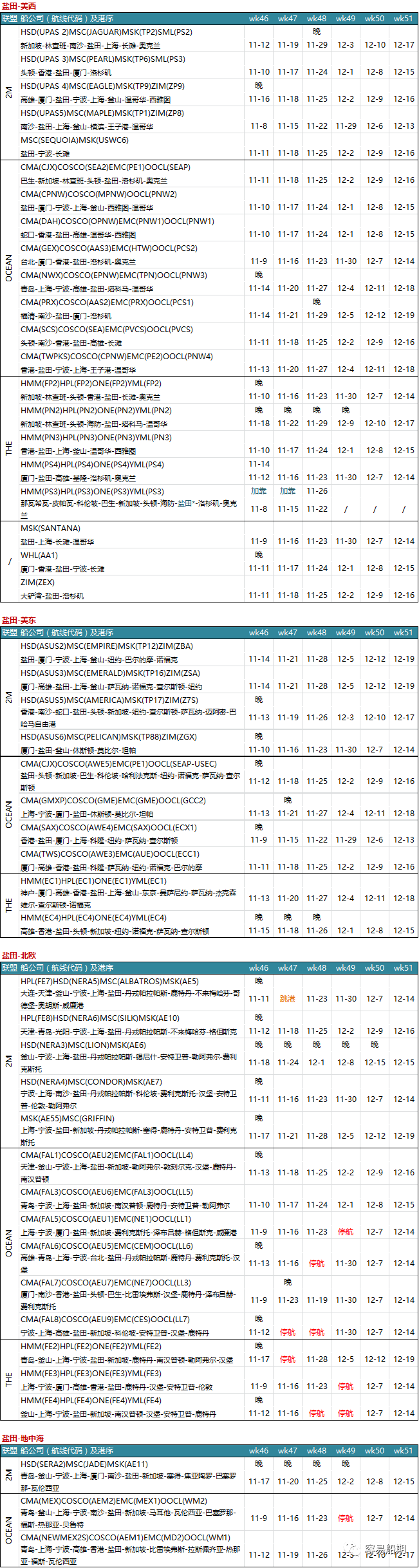Select service CMA(FAL7)COSCO(AEU7)EMC(NE7)OOCL(LL3)
Viewport: 419px width, 1568px height.
pyautogui.click(x=106, y=1282)
